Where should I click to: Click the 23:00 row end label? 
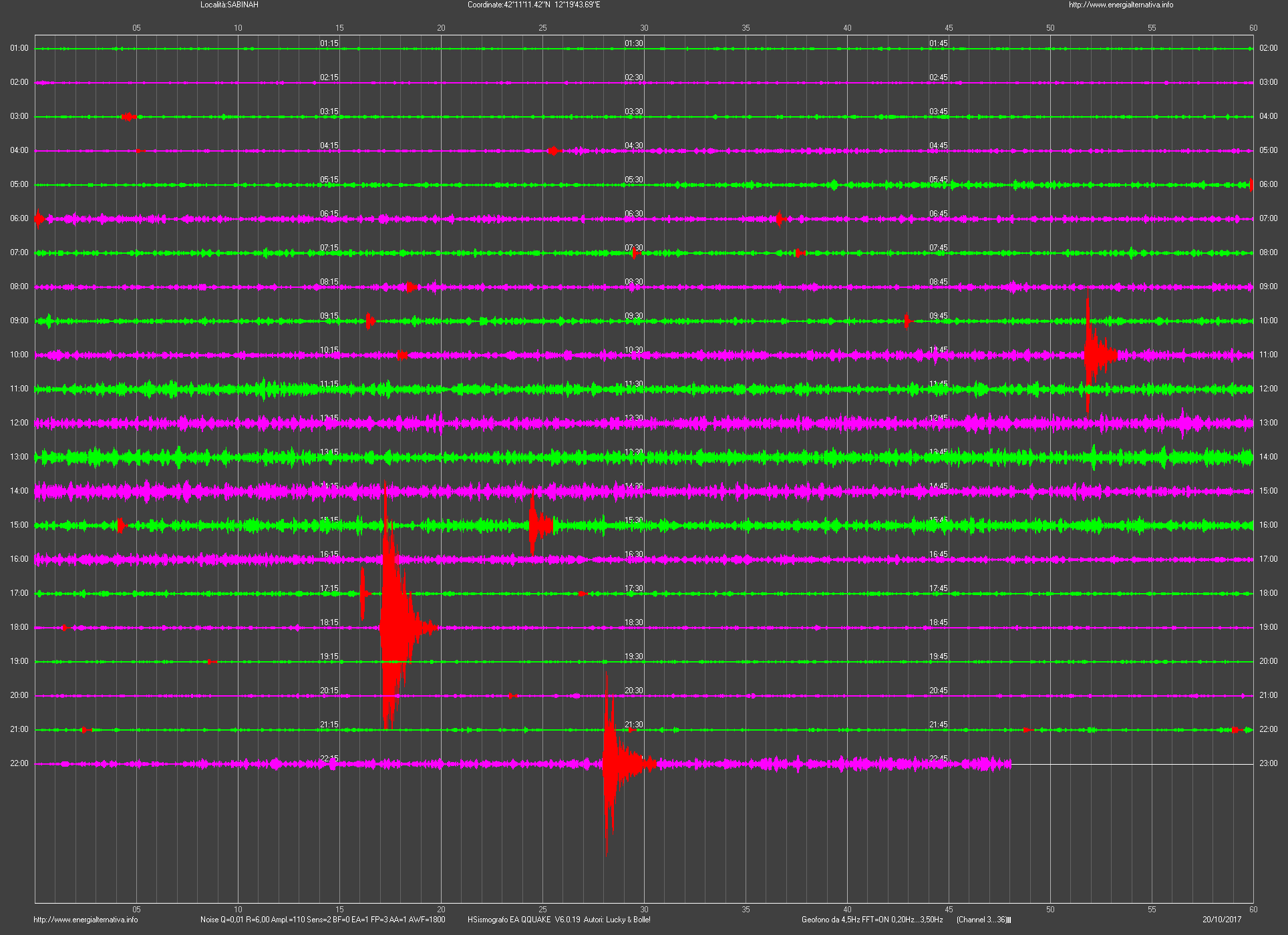click(1269, 763)
